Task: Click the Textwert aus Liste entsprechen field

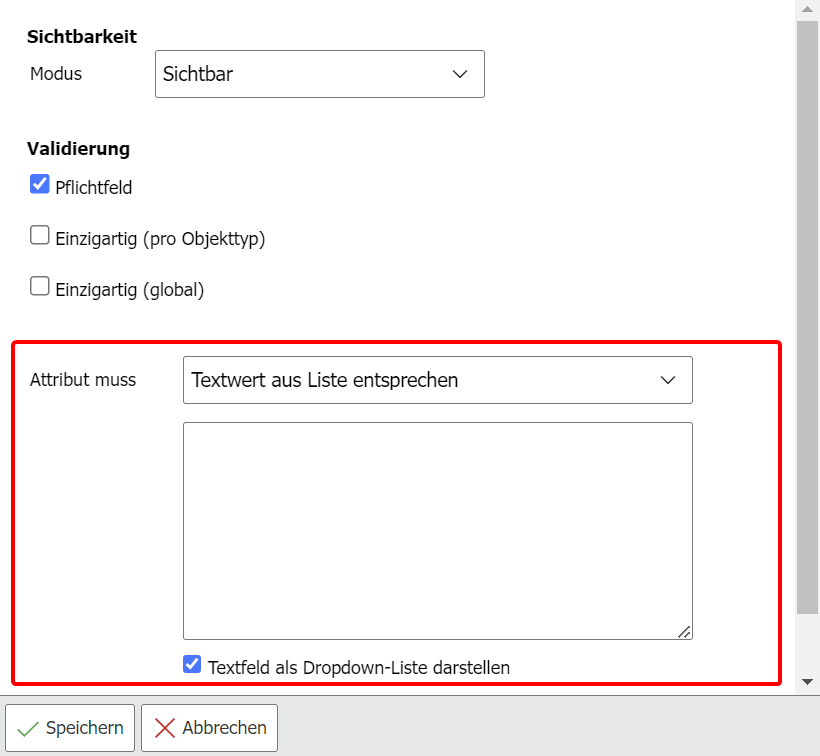Action: (x=420, y=380)
